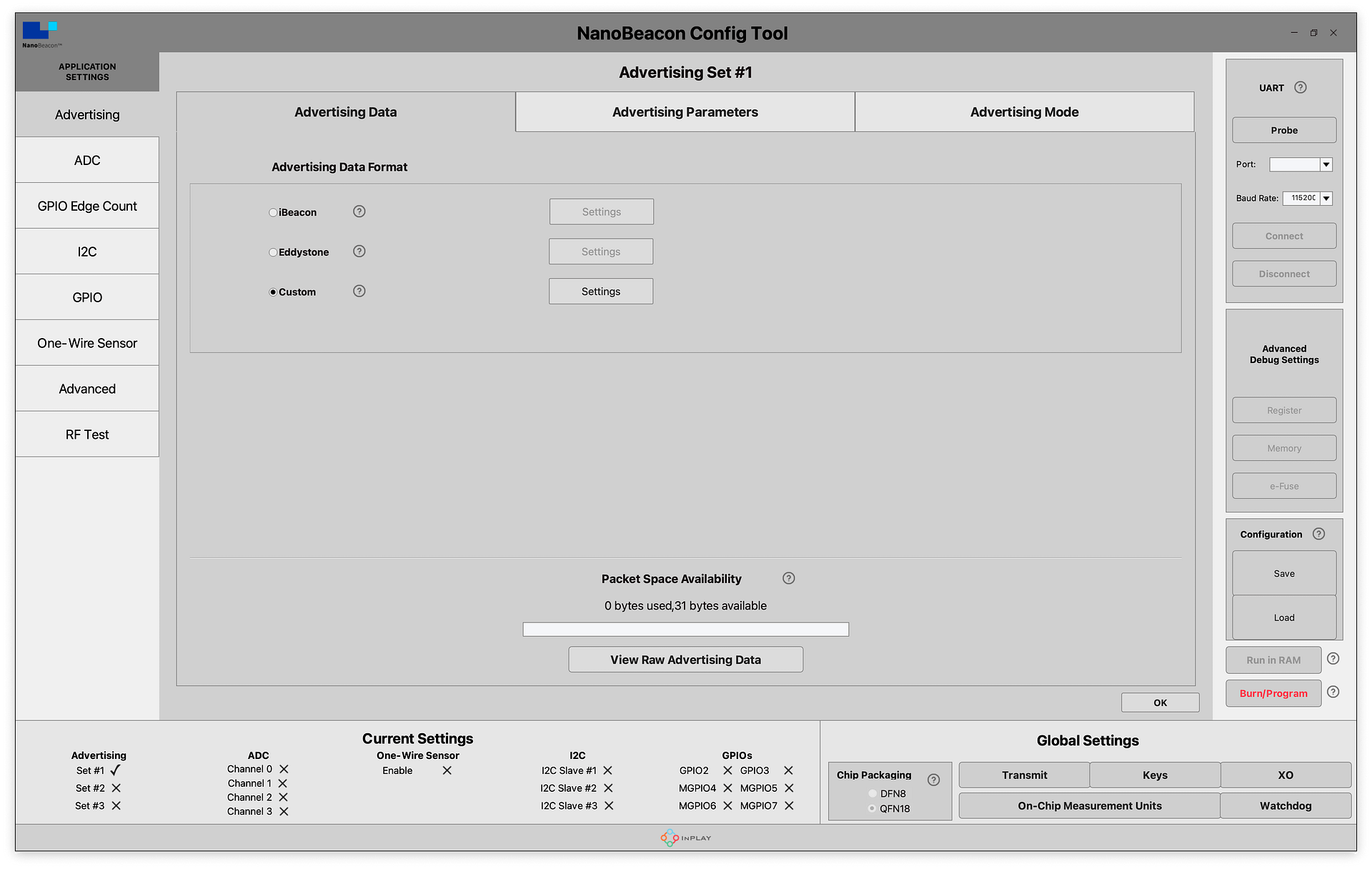Select the Eddystone advertising format
Viewport: 1372px width, 869px height.
tap(272, 252)
